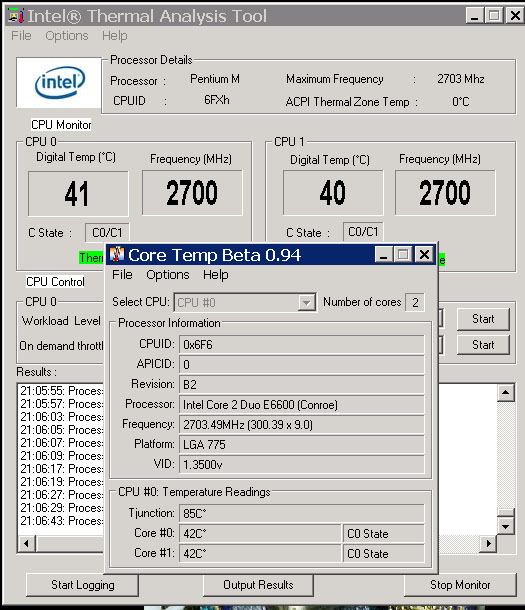Click Number of cores value 2
The image size is (525, 610).
415,302
